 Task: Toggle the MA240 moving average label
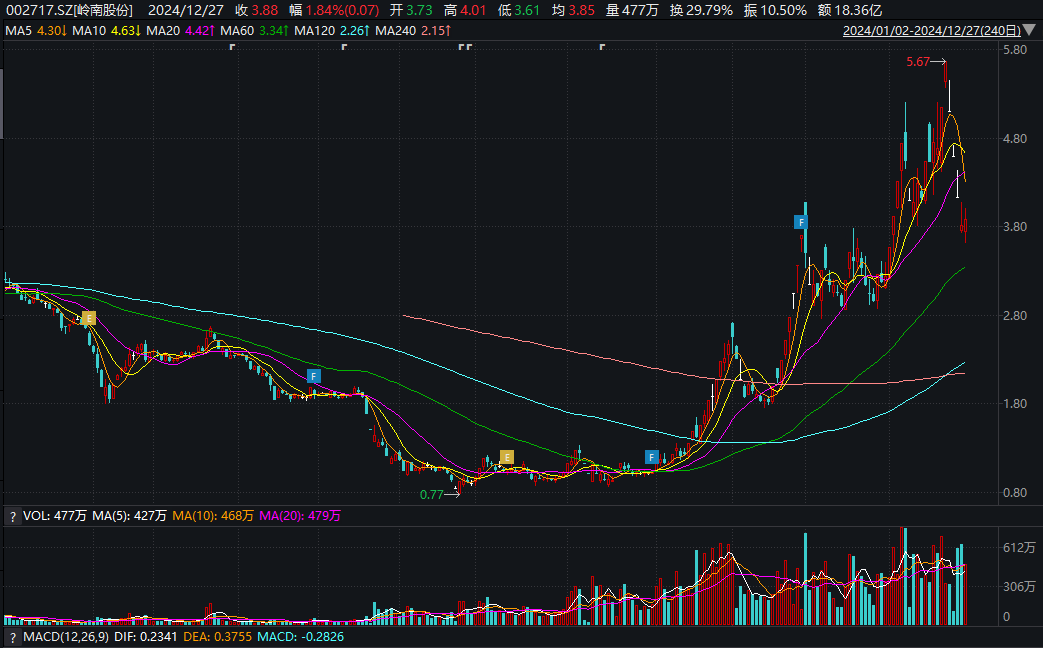[x=412, y=31]
